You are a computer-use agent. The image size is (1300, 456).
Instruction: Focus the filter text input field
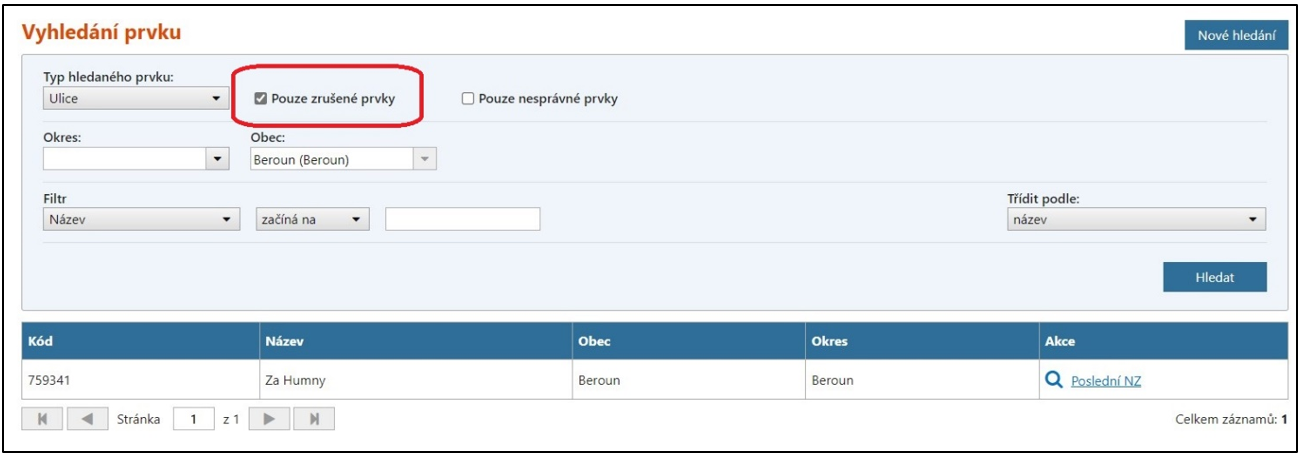click(x=462, y=219)
